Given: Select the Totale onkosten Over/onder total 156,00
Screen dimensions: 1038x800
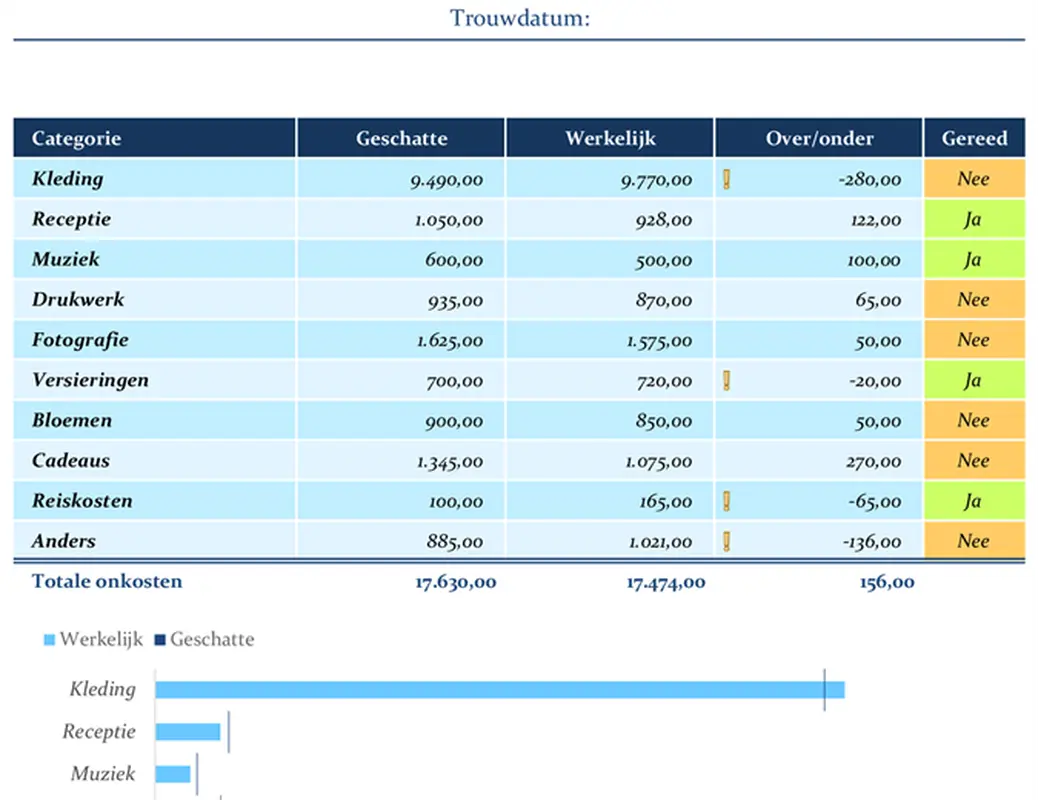Looking at the screenshot, I should click(x=886, y=582).
